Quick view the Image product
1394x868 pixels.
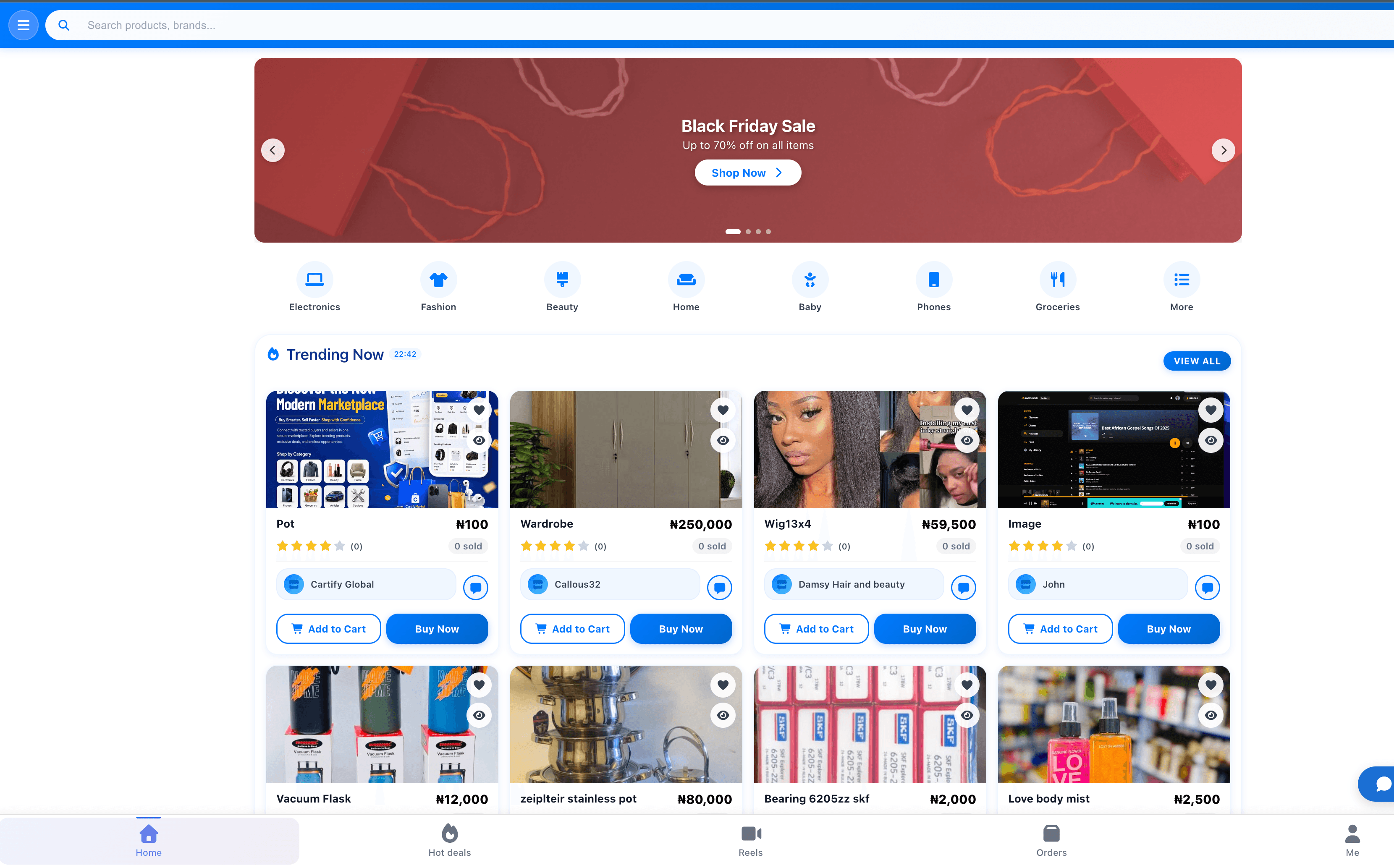(x=1211, y=440)
